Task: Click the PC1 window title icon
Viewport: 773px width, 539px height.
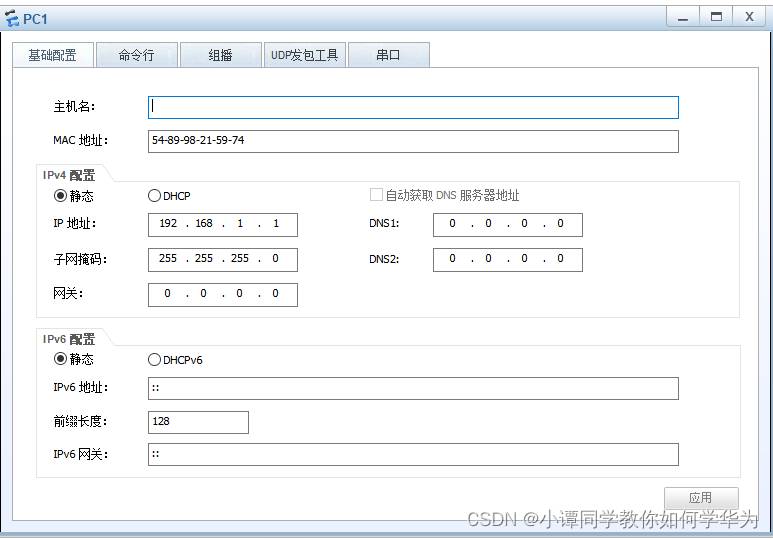Action: click(x=12, y=19)
